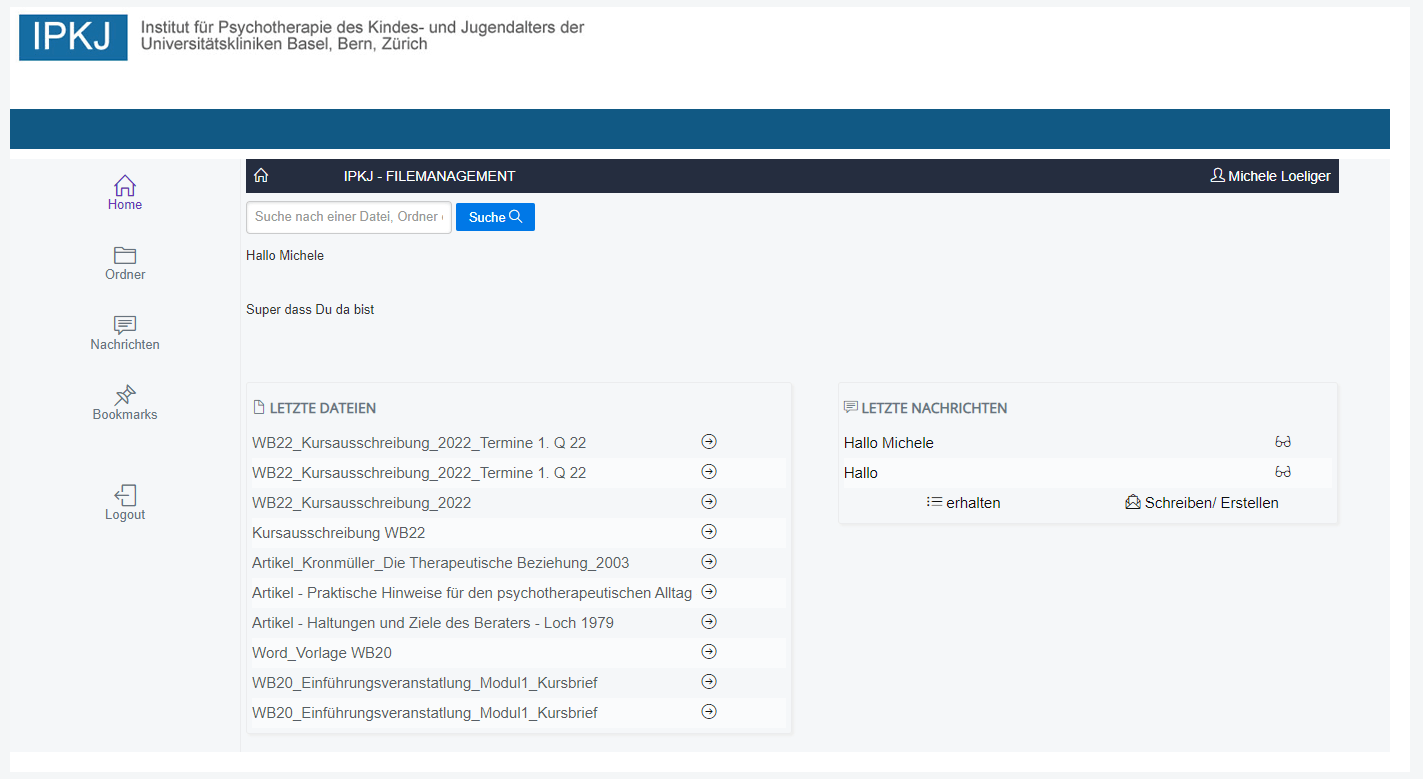
Task: Open the Ordner folder icon in sidebar
Action: 125,256
